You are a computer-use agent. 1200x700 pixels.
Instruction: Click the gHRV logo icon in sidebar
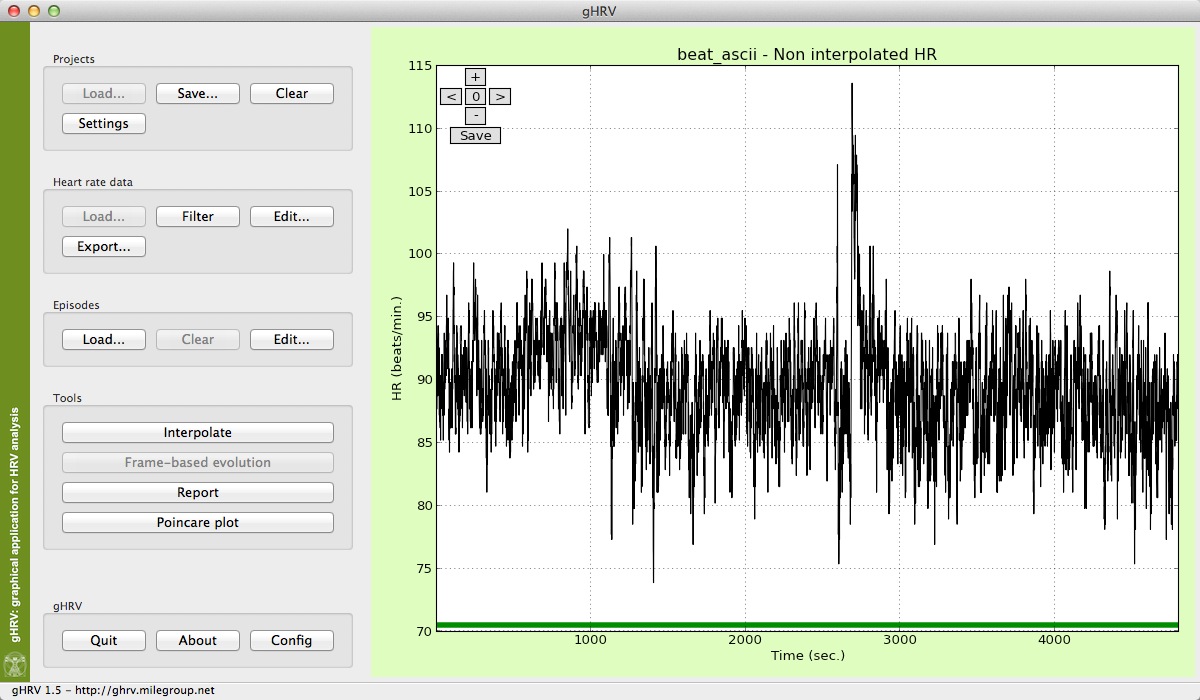[15, 664]
